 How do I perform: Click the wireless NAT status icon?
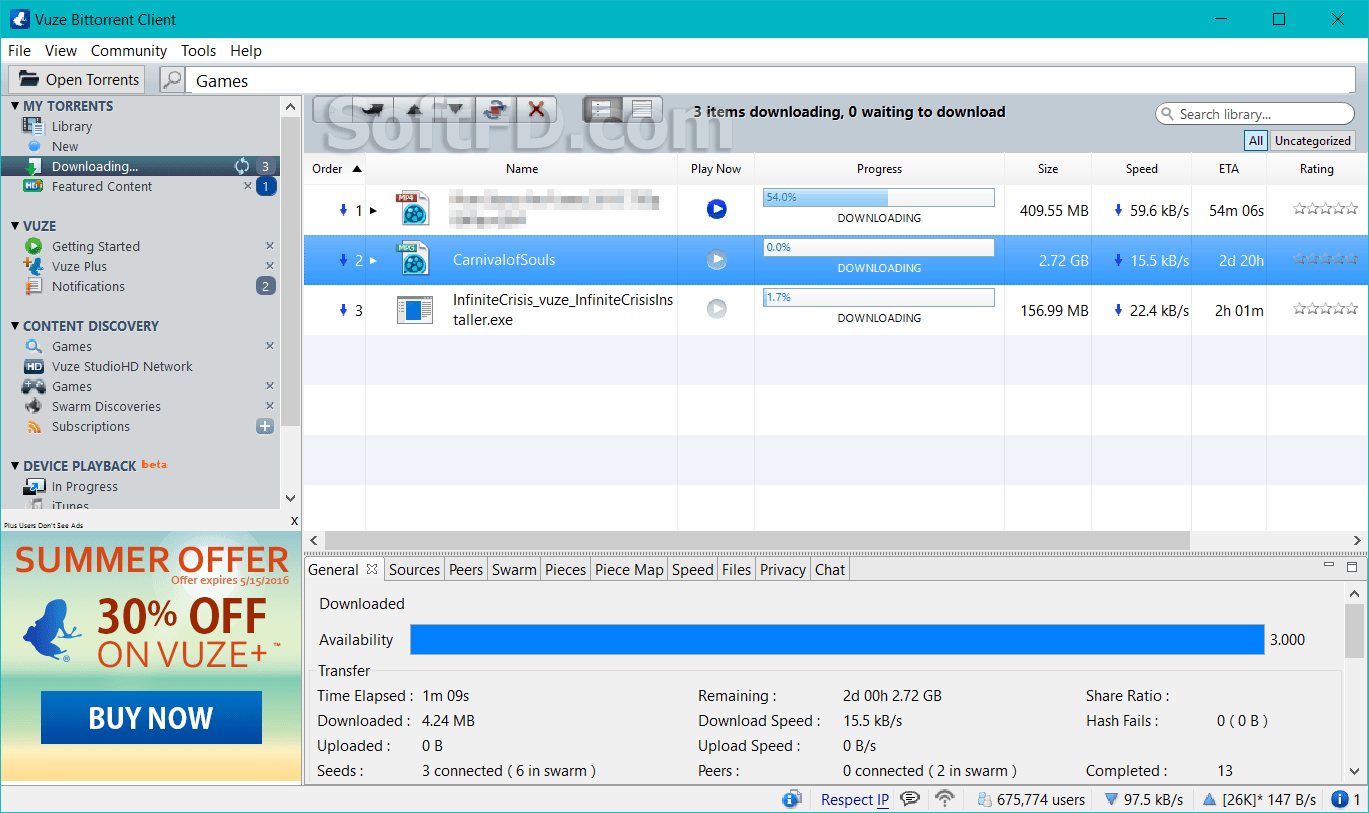[x=945, y=799]
